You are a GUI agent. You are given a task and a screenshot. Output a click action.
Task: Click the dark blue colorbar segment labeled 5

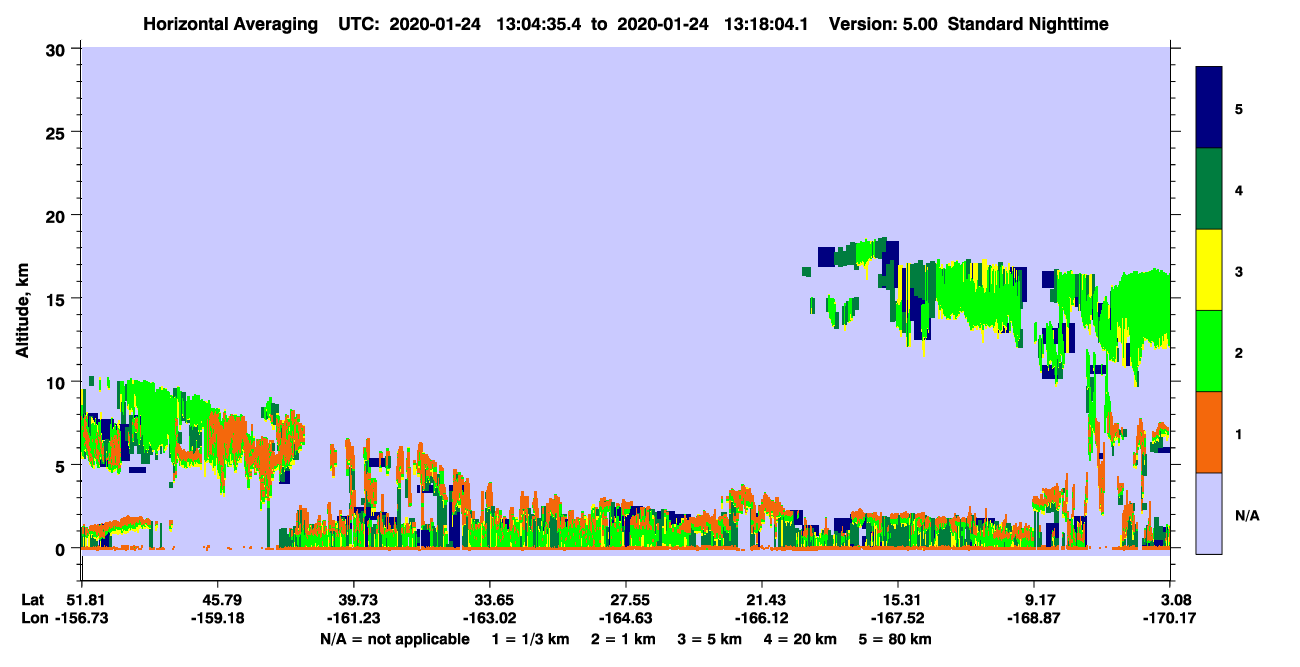pyautogui.click(x=1209, y=108)
